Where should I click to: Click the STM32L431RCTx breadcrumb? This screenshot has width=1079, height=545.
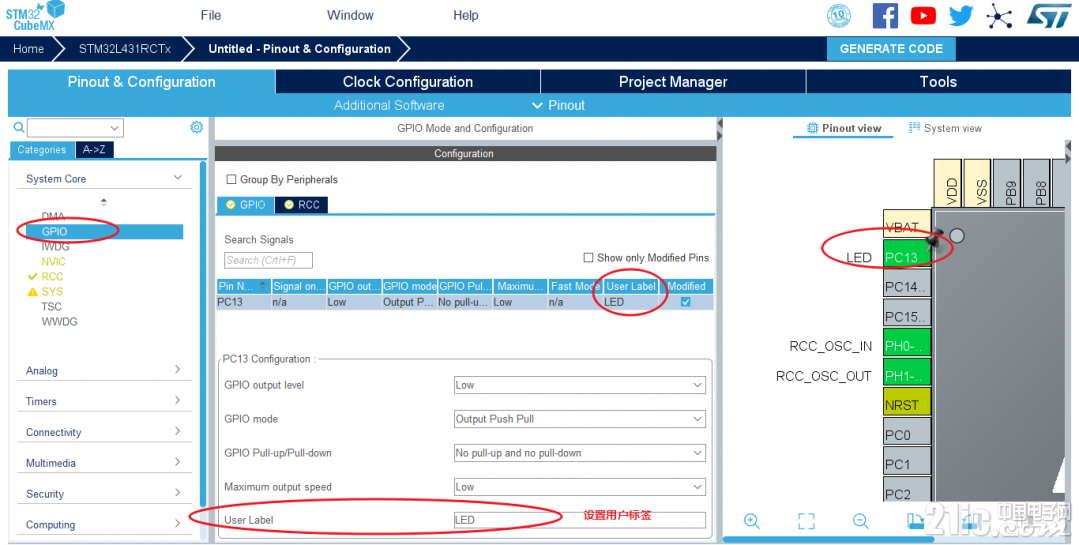point(125,49)
